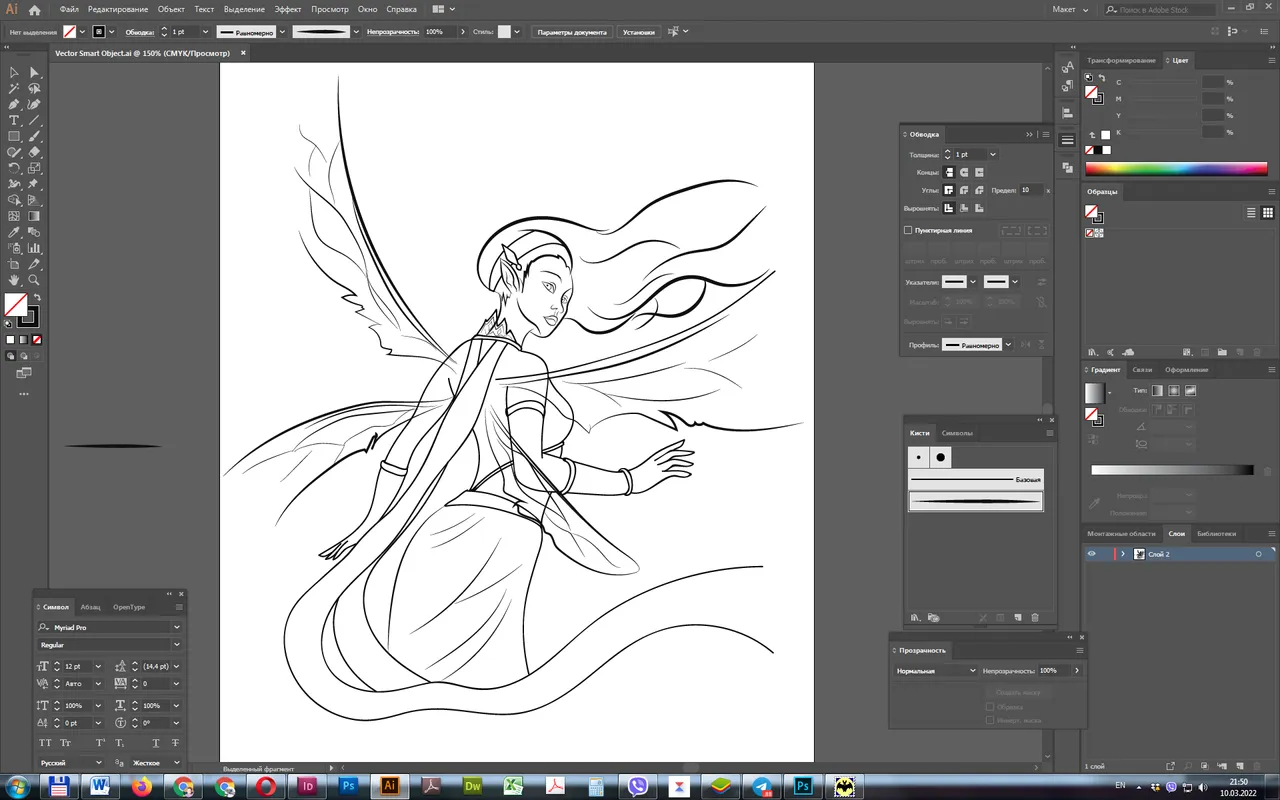The height and width of the screenshot is (800, 1280).
Task: Click the Установки button
Action: tap(639, 32)
